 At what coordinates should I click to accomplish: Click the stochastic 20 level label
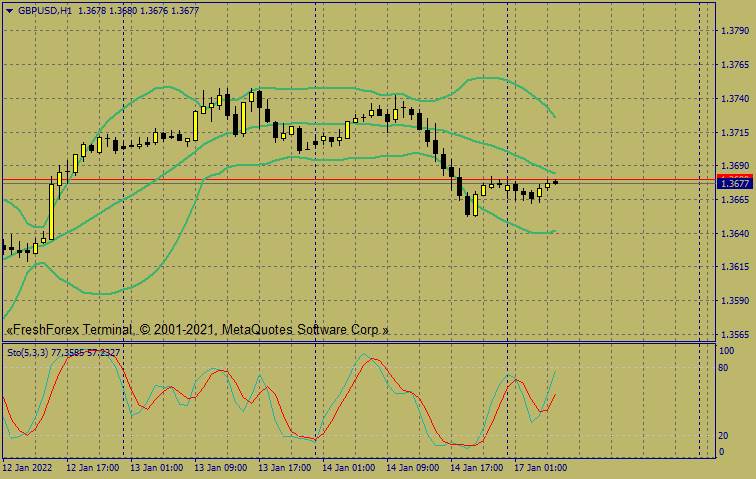[723, 436]
